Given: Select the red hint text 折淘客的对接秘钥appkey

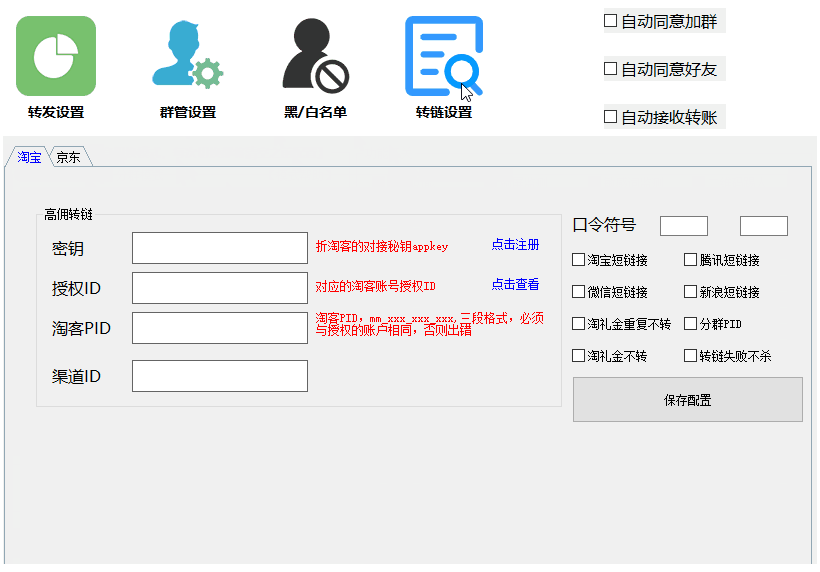Looking at the screenshot, I should click(382, 246).
